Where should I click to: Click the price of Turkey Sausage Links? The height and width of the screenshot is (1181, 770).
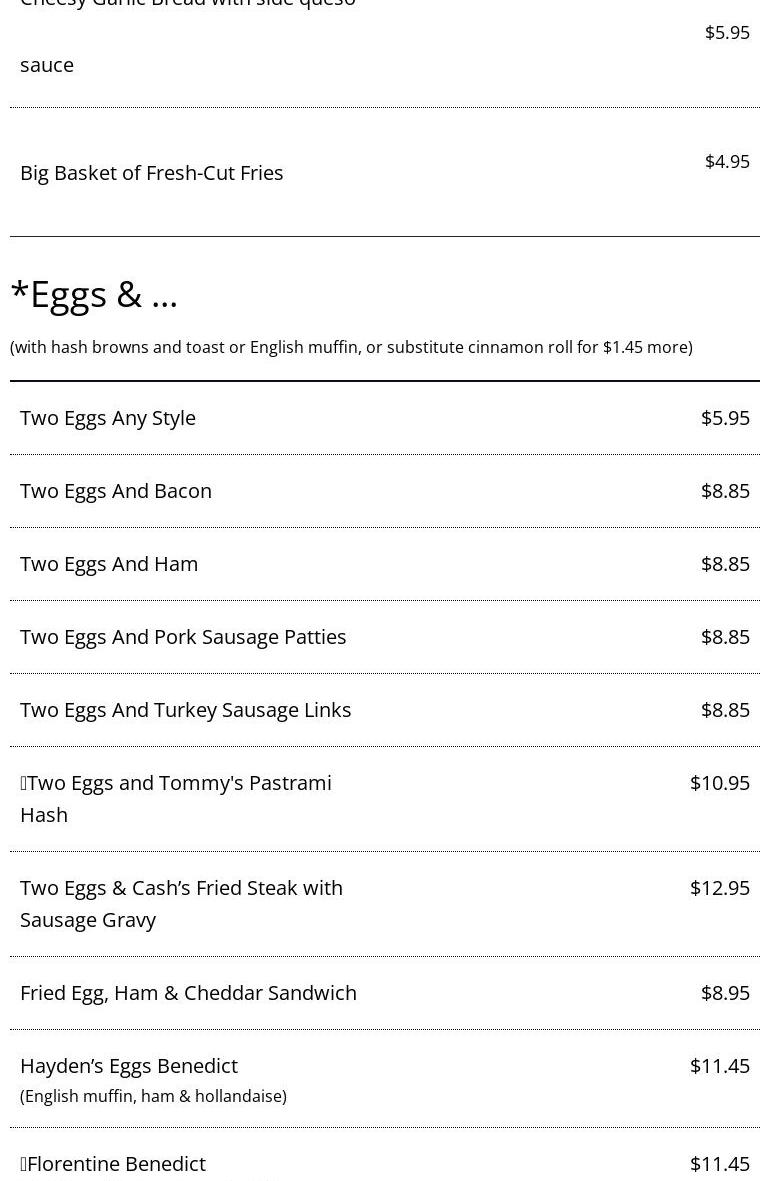[x=725, y=710]
